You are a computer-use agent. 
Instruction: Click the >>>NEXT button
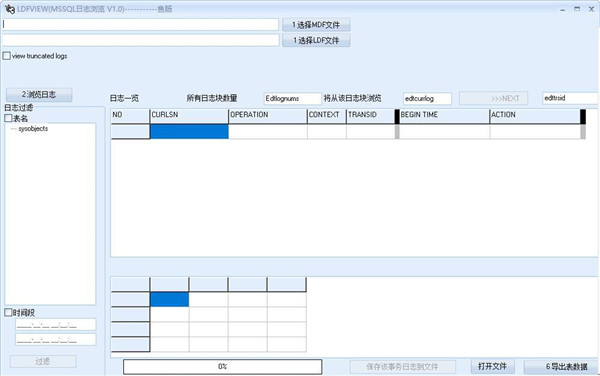click(494, 98)
